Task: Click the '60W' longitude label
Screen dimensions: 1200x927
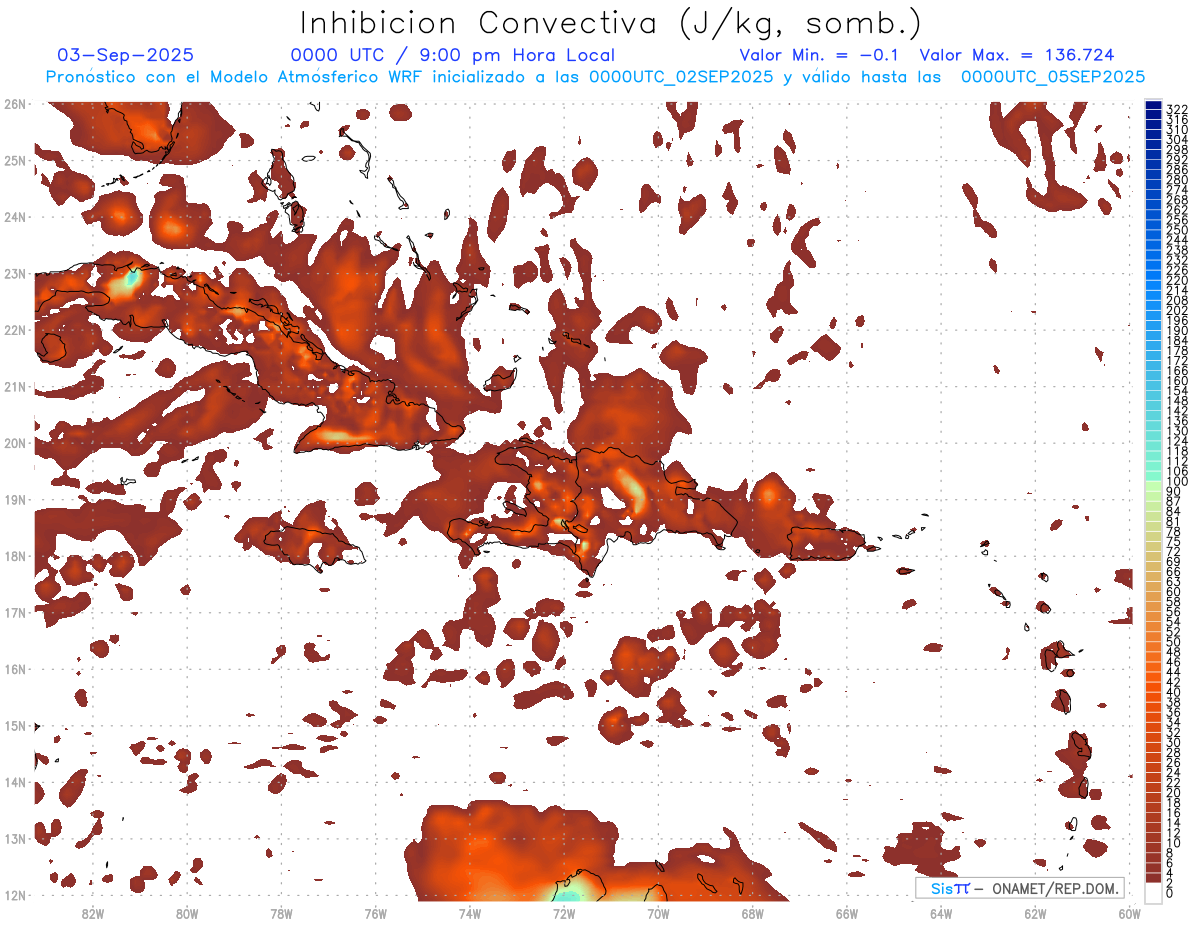Action: pos(1130,913)
